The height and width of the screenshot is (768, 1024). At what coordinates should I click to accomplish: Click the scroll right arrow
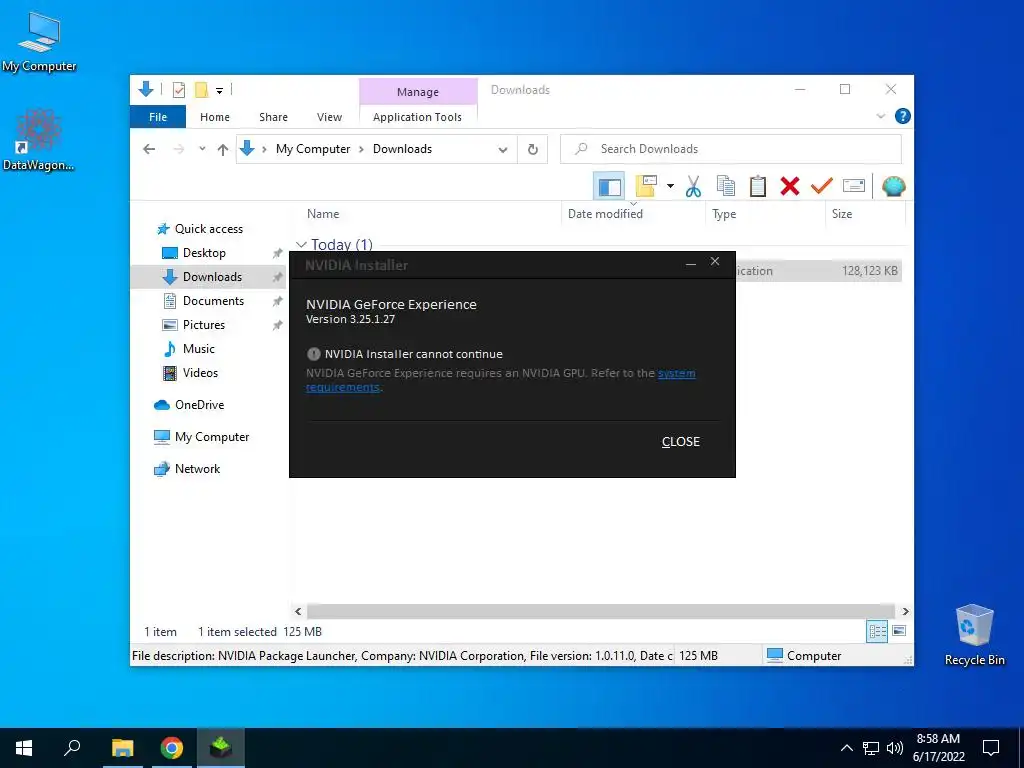[x=905, y=612]
